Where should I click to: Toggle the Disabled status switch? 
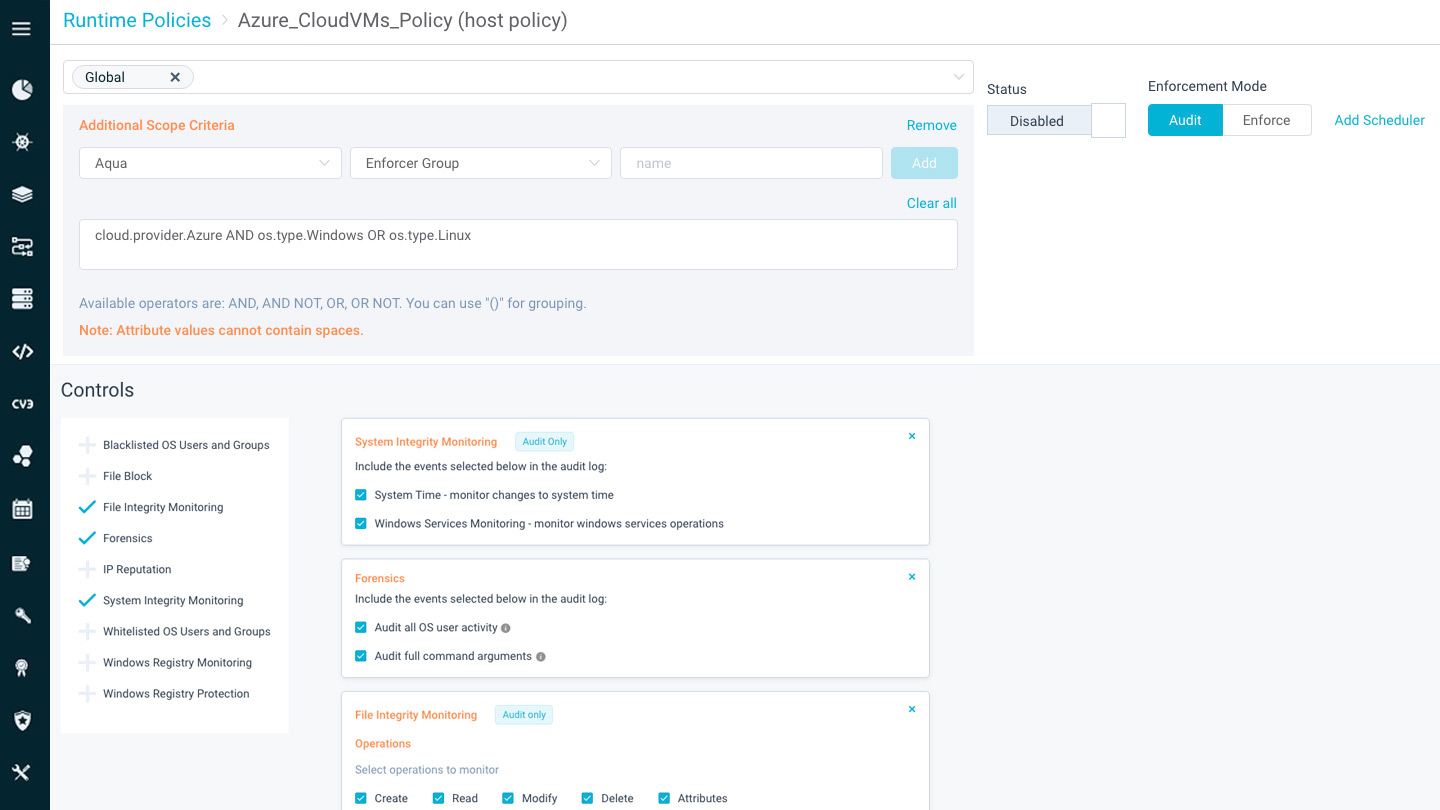(1056, 120)
